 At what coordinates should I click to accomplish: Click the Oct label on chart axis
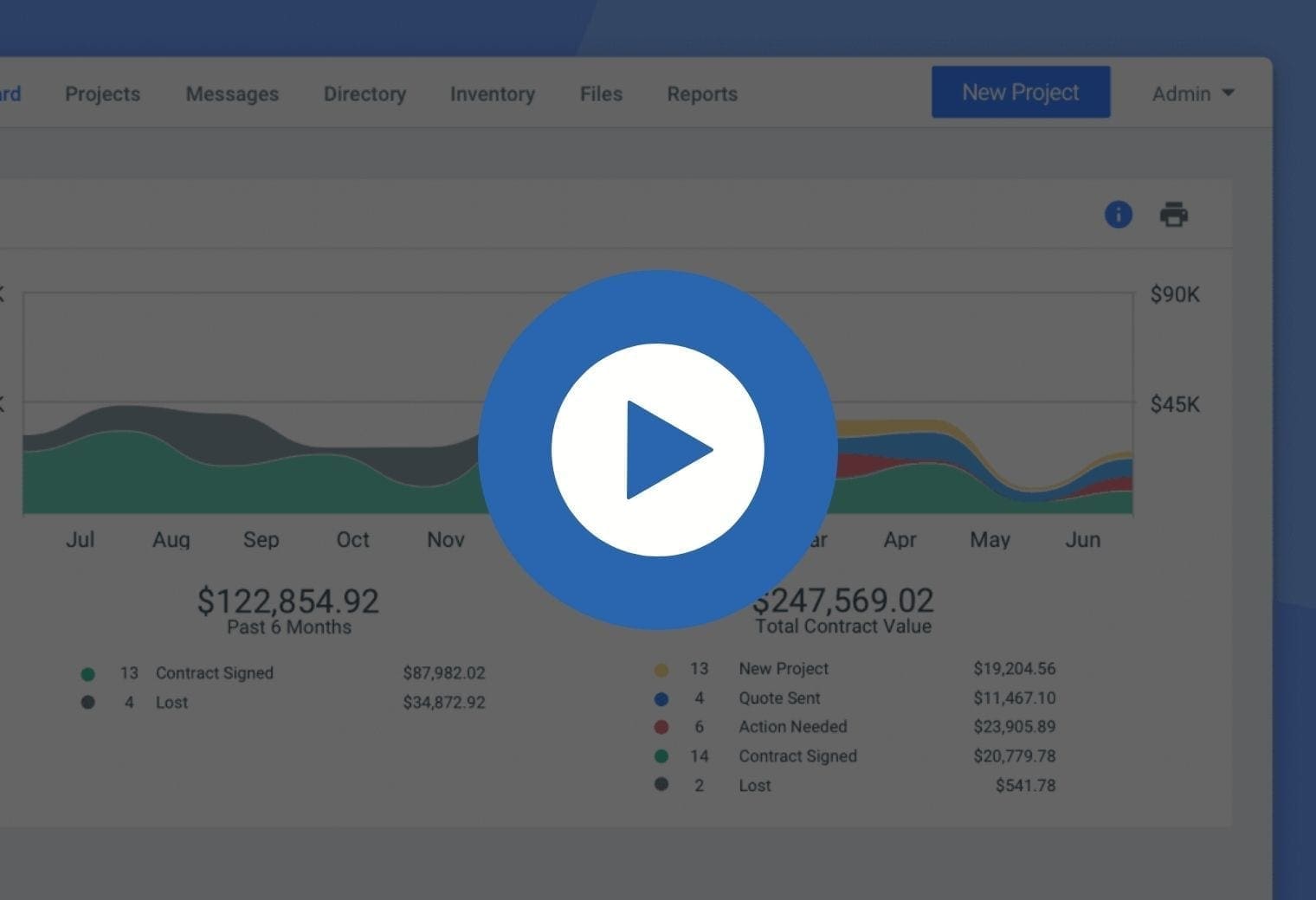pos(353,540)
